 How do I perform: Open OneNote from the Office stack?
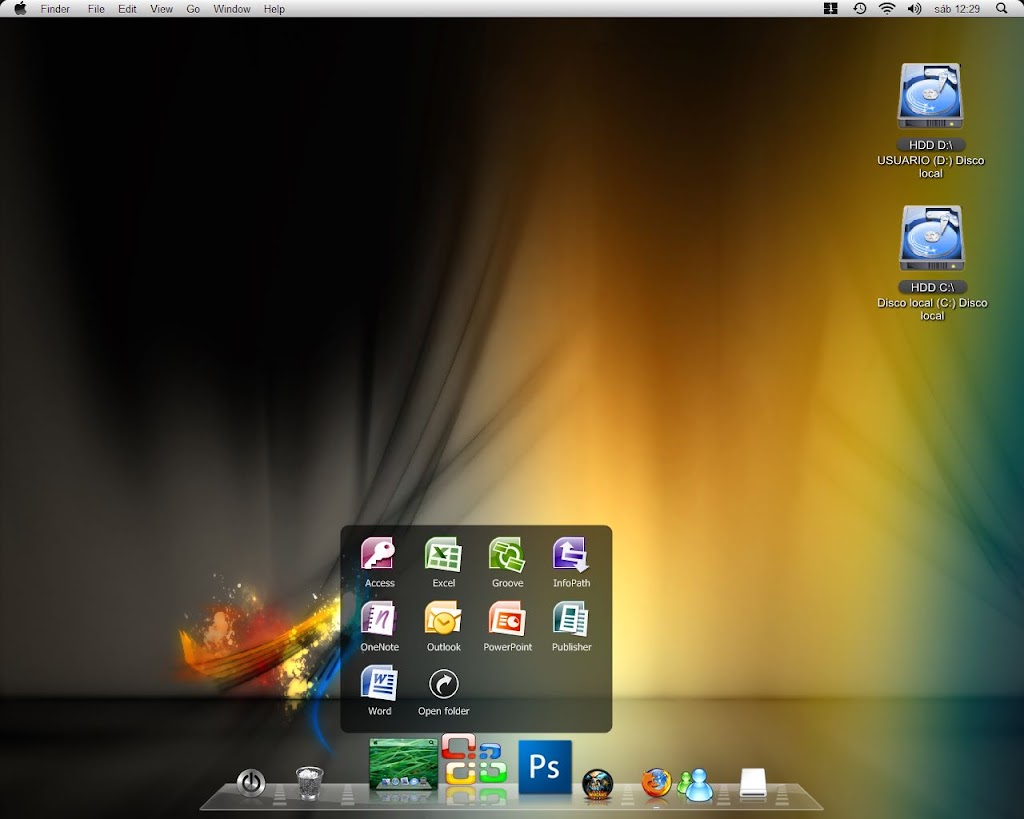[x=379, y=618]
